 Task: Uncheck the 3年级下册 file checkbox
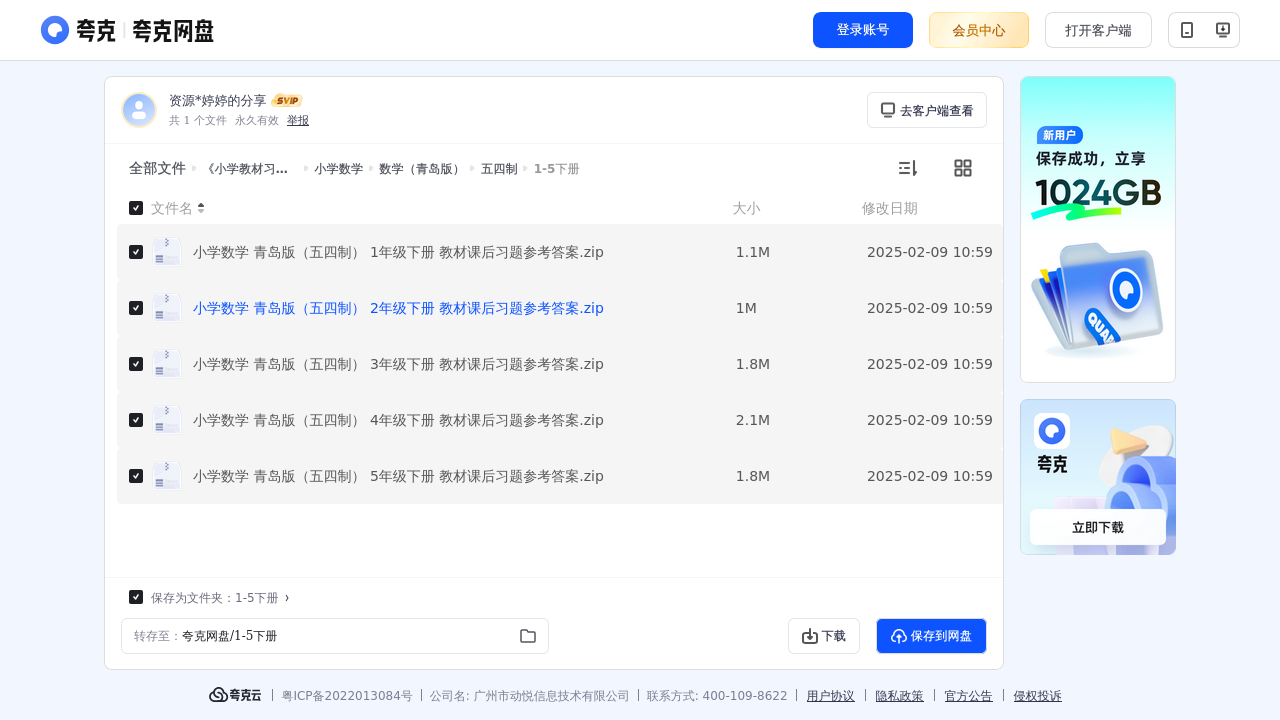pos(136,364)
